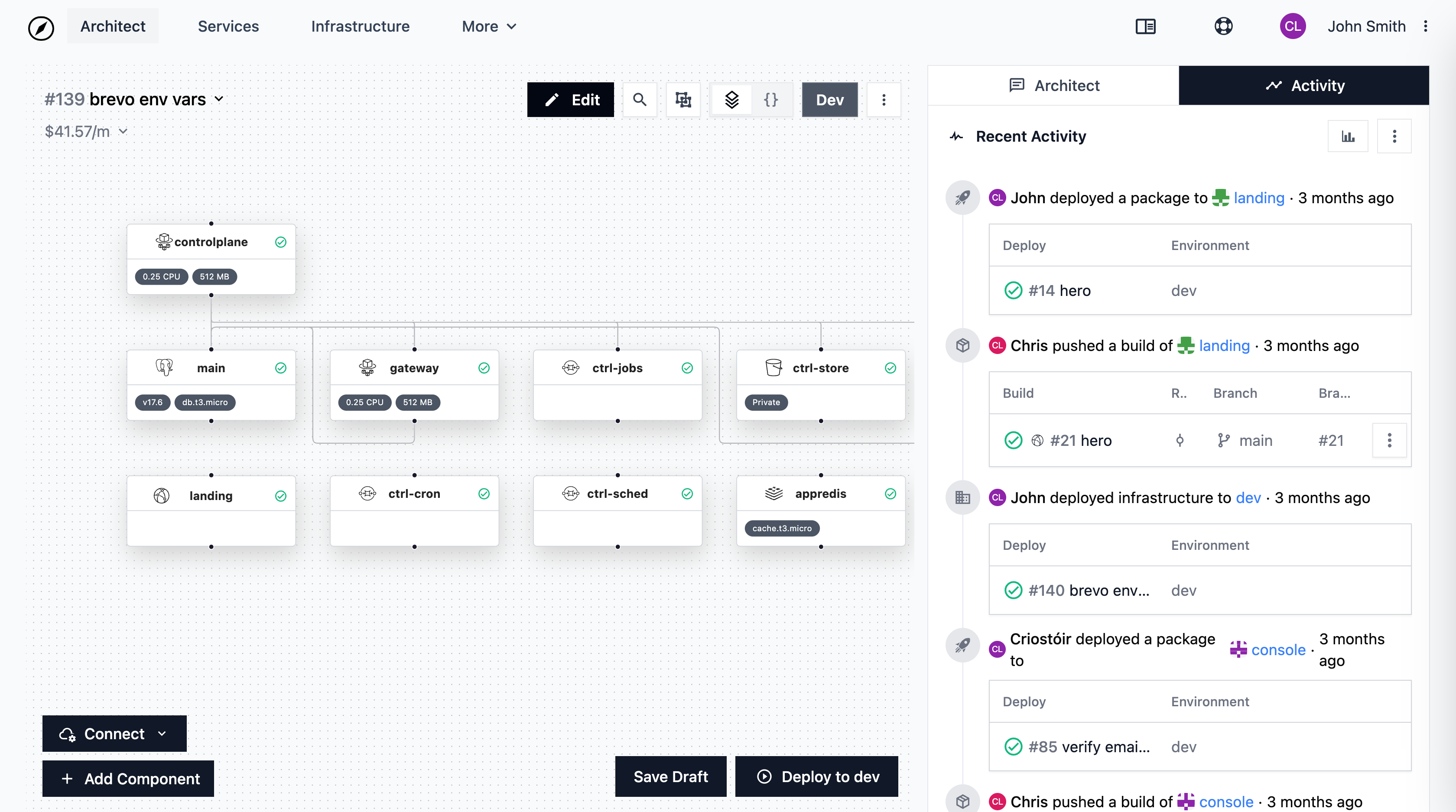Click the landing site globe icon
Viewport: 1456px width, 812px height.
click(162, 496)
